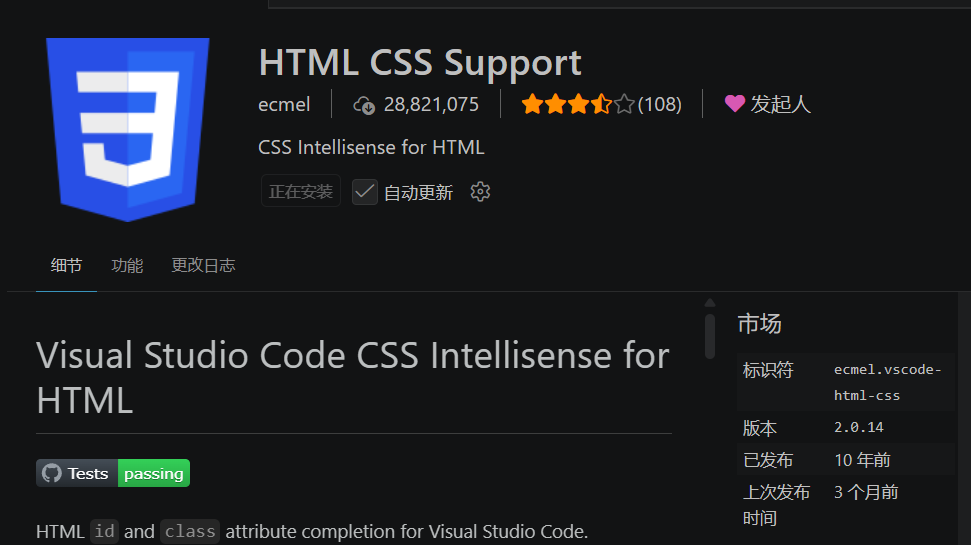The height and width of the screenshot is (545, 971).
Task: Toggle the 自动更新 checkbox
Action: click(x=365, y=192)
